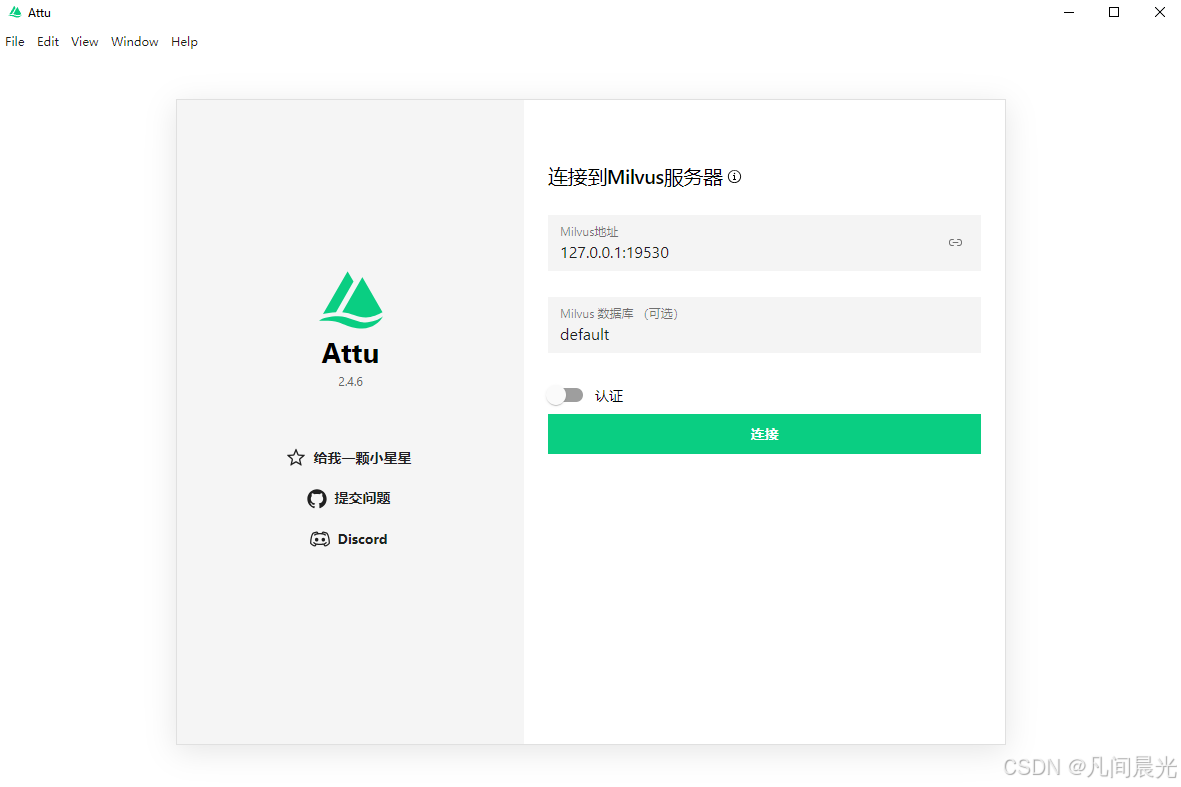Click the version number 2.4.6
Screen dimensions: 1181x787
pyautogui.click(x=350, y=382)
